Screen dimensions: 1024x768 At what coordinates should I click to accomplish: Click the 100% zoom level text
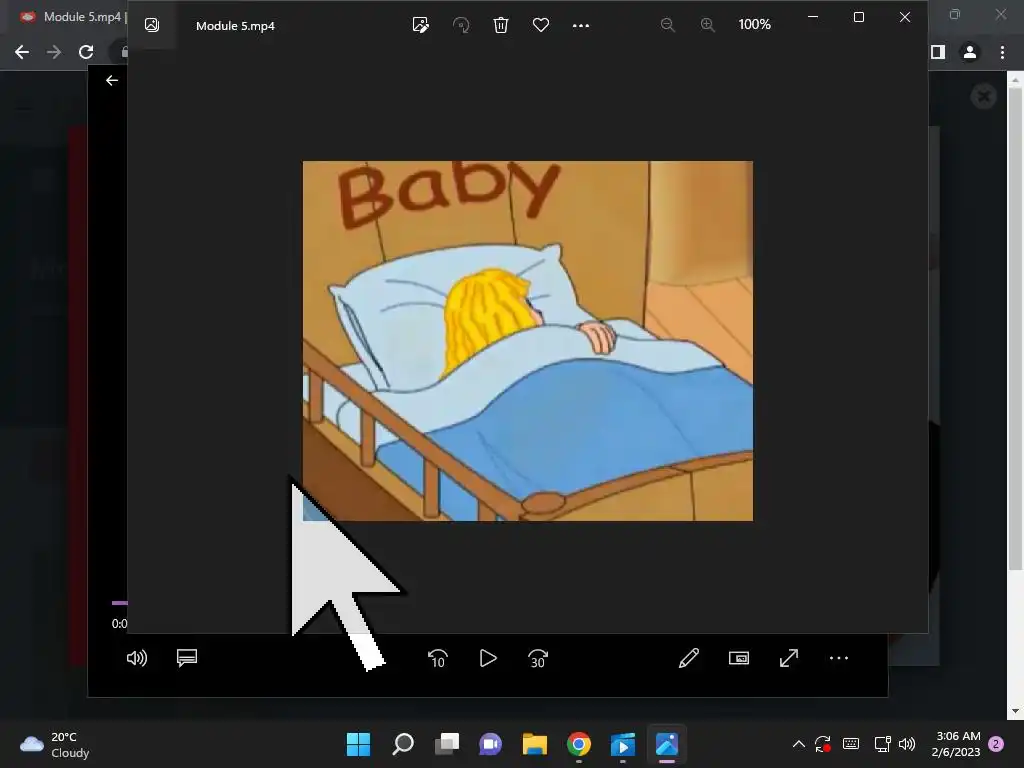pyautogui.click(x=754, y=24)
